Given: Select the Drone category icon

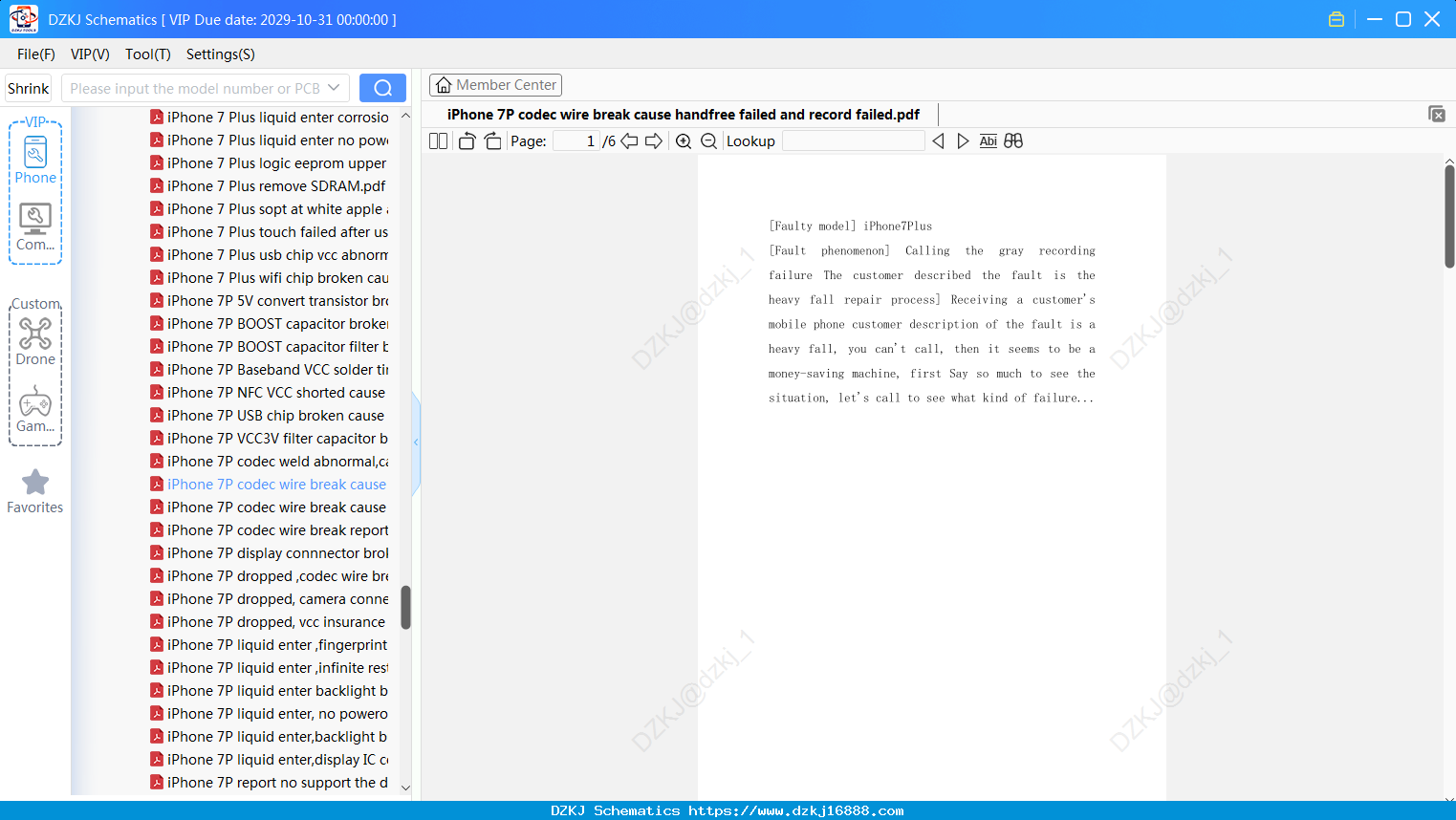Looking at the screenshot, I should click(x=35, y=341).
